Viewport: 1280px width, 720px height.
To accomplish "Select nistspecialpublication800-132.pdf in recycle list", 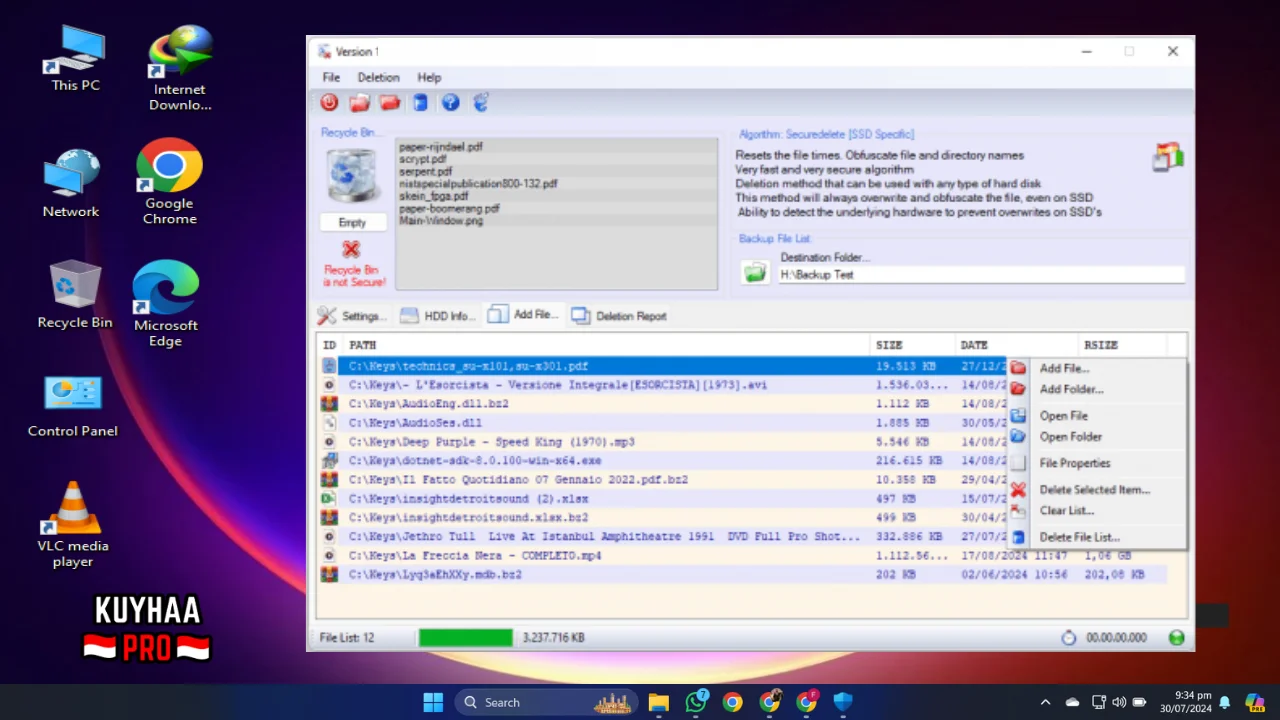I will click(478, 184).
